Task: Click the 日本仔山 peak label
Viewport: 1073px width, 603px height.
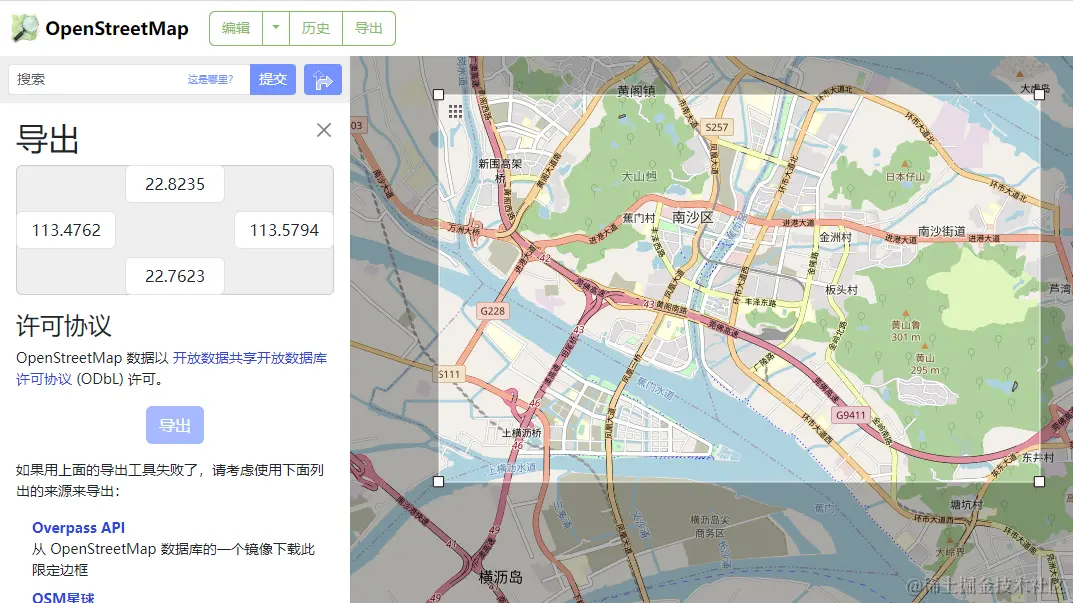Action: [905, 177]
